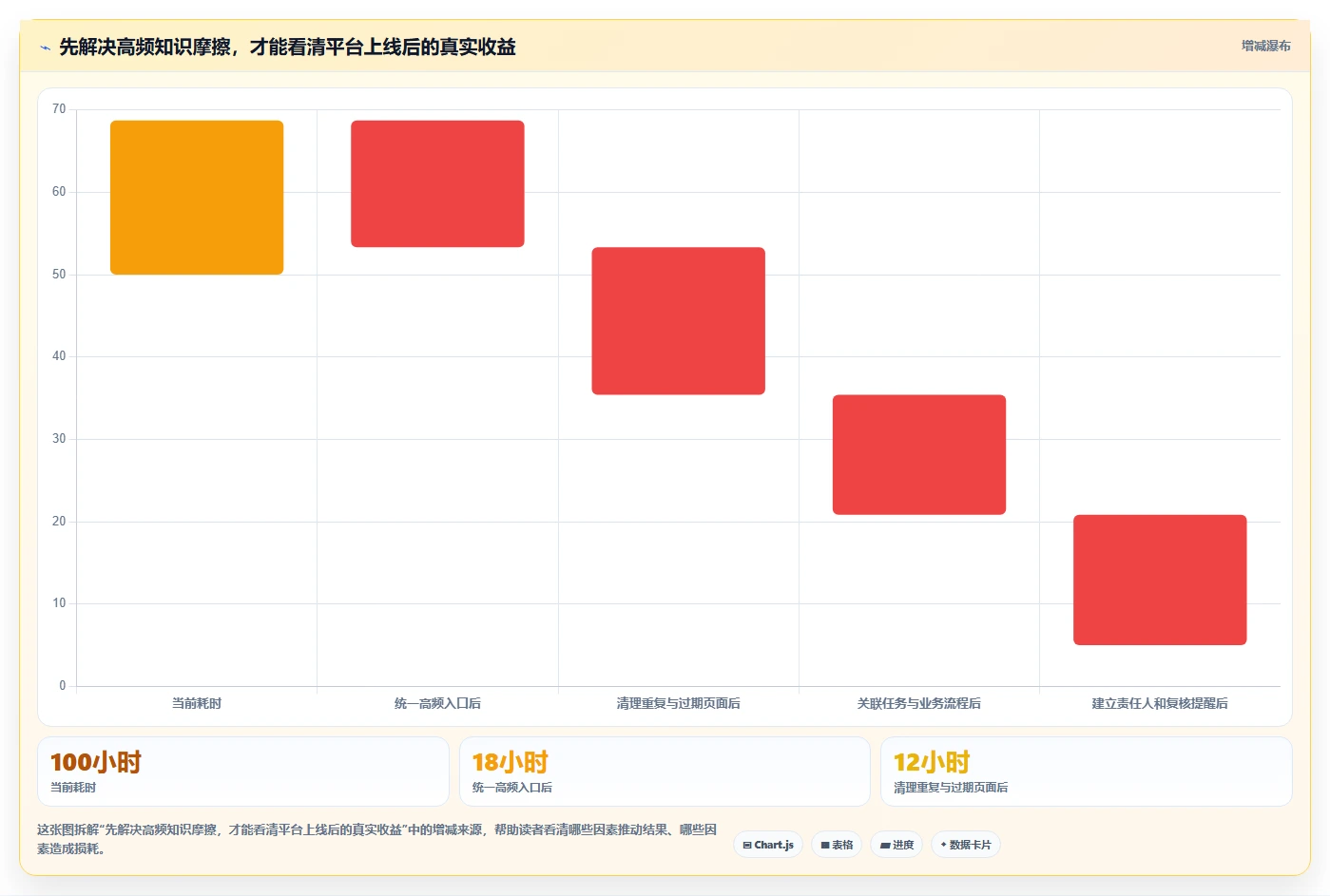The height and width of the screenshot is (896, 1330).
Task: Open the 100小时 data card
Action: [x=243, y=772]
